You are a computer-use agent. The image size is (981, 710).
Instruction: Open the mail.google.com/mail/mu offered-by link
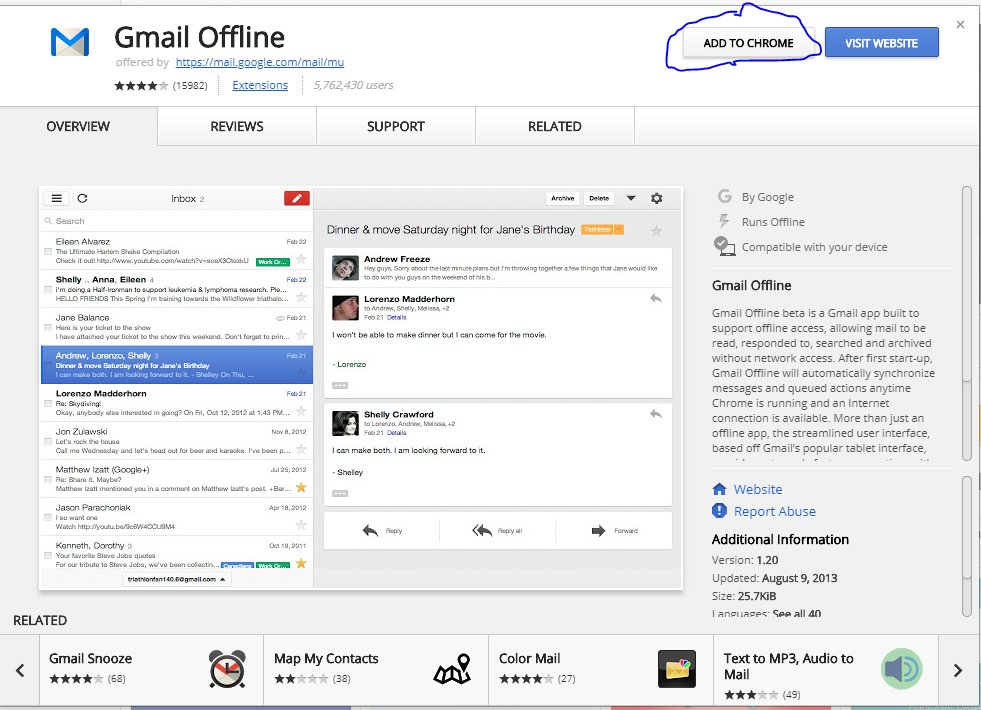coord(260,62)
